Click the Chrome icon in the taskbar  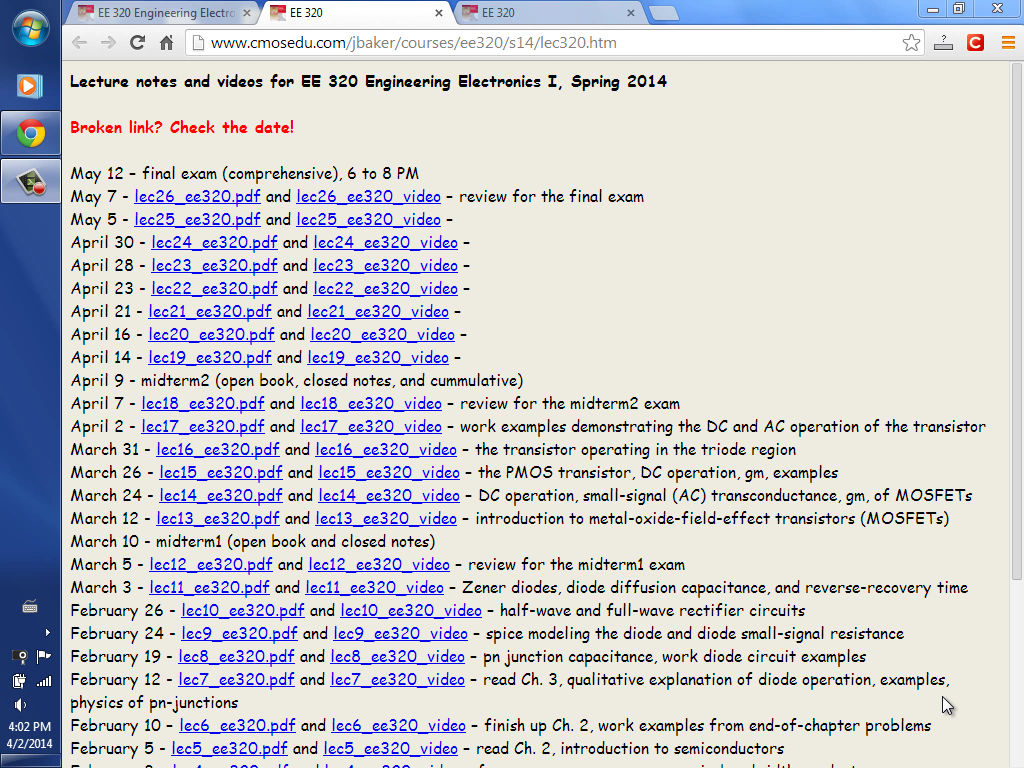(x=31, y=134)
